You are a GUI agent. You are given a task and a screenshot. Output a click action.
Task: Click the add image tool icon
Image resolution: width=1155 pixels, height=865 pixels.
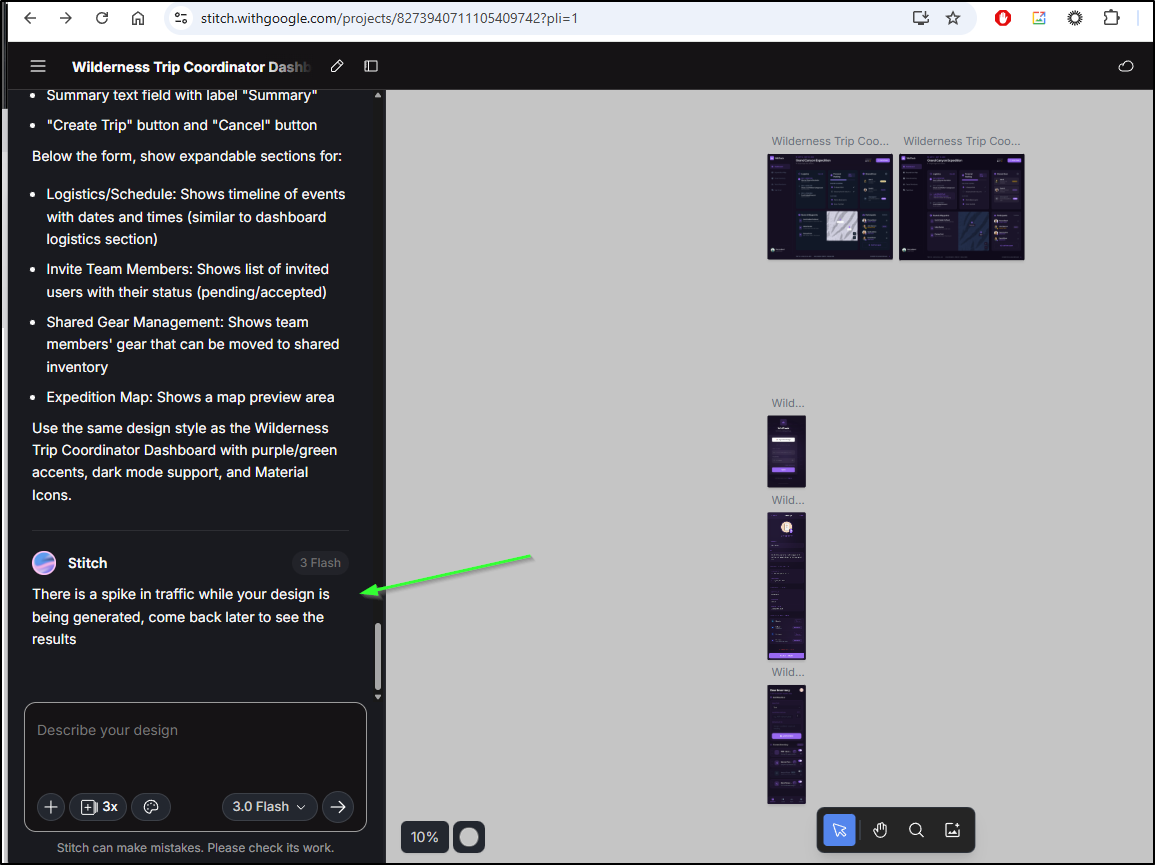click(x=952, y=830)
